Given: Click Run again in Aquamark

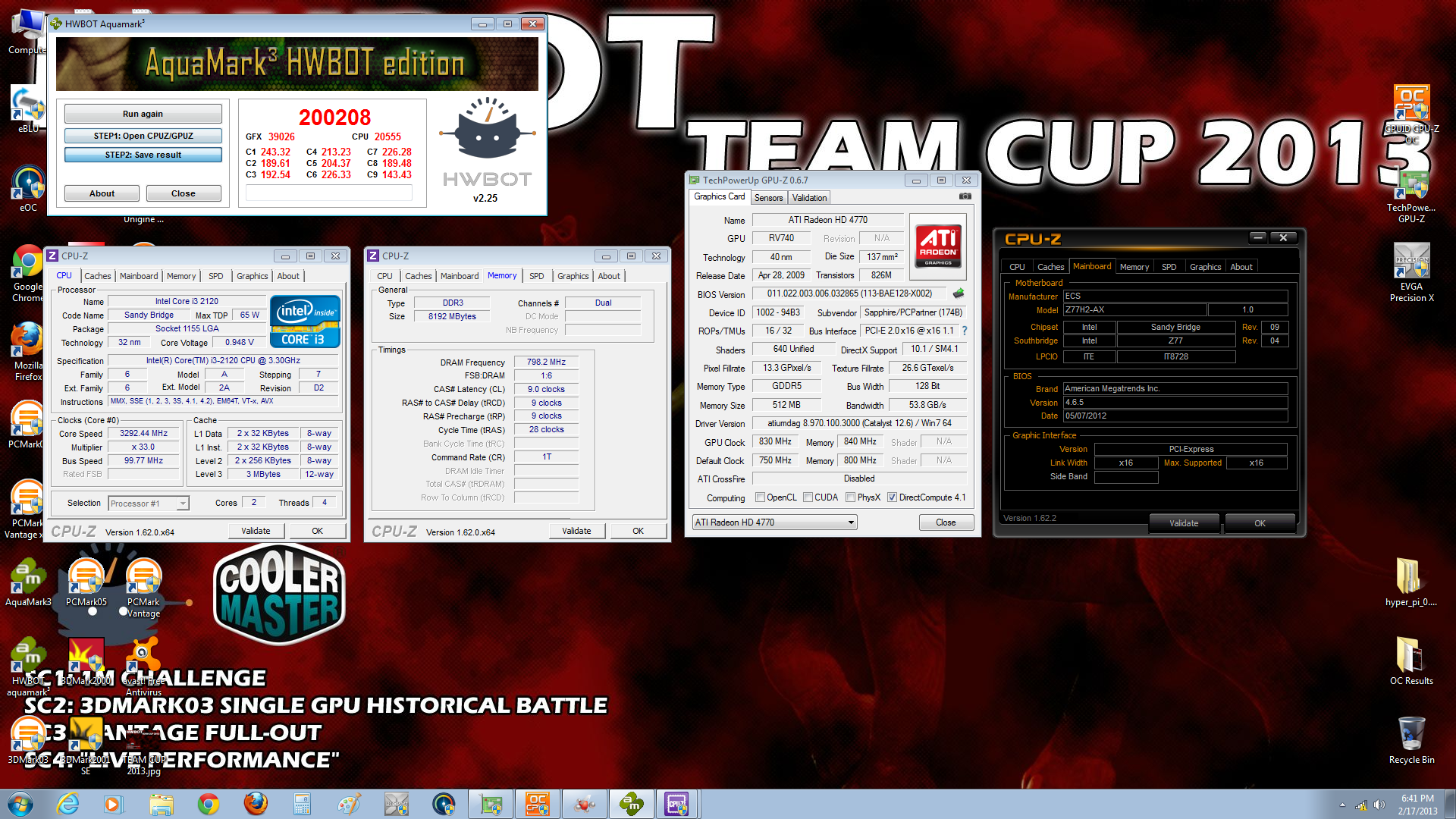Looking at the screenshot, I should click(143, 114).
